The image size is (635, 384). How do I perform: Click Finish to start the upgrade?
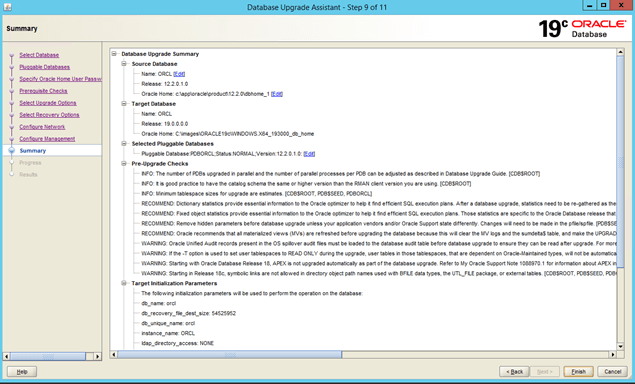(578, 371)
